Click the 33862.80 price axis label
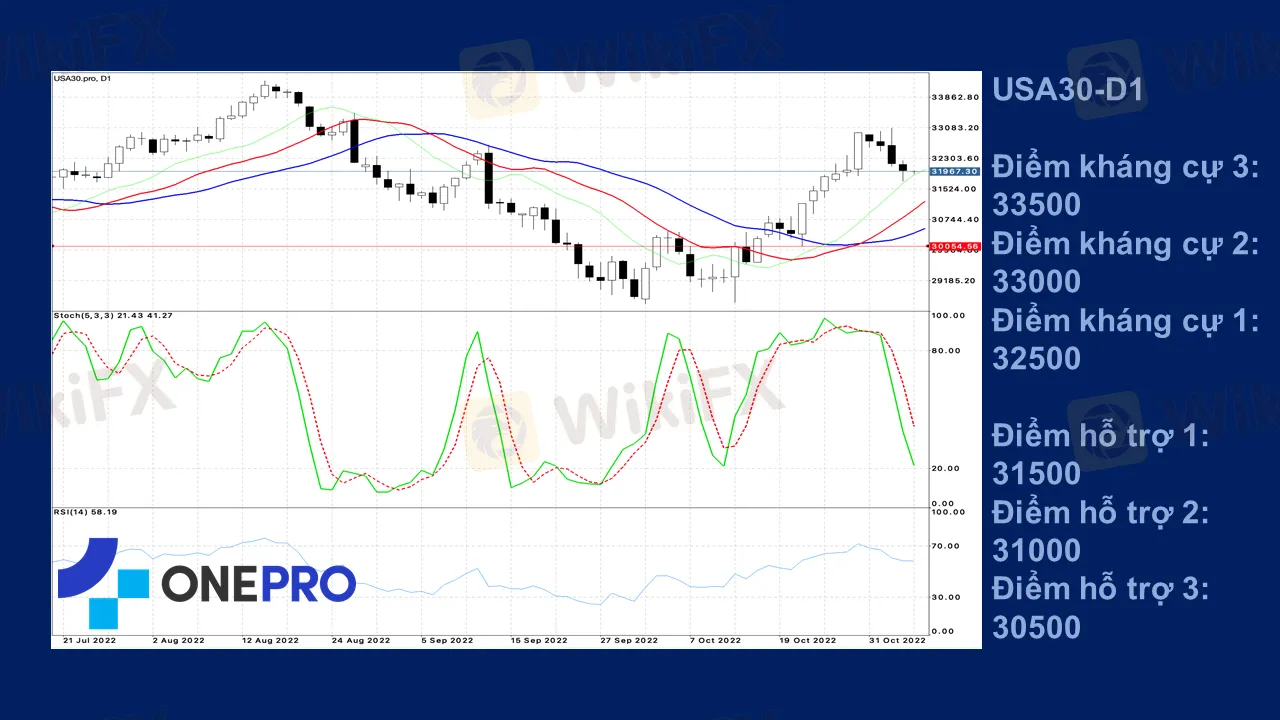 click(954, 97)
